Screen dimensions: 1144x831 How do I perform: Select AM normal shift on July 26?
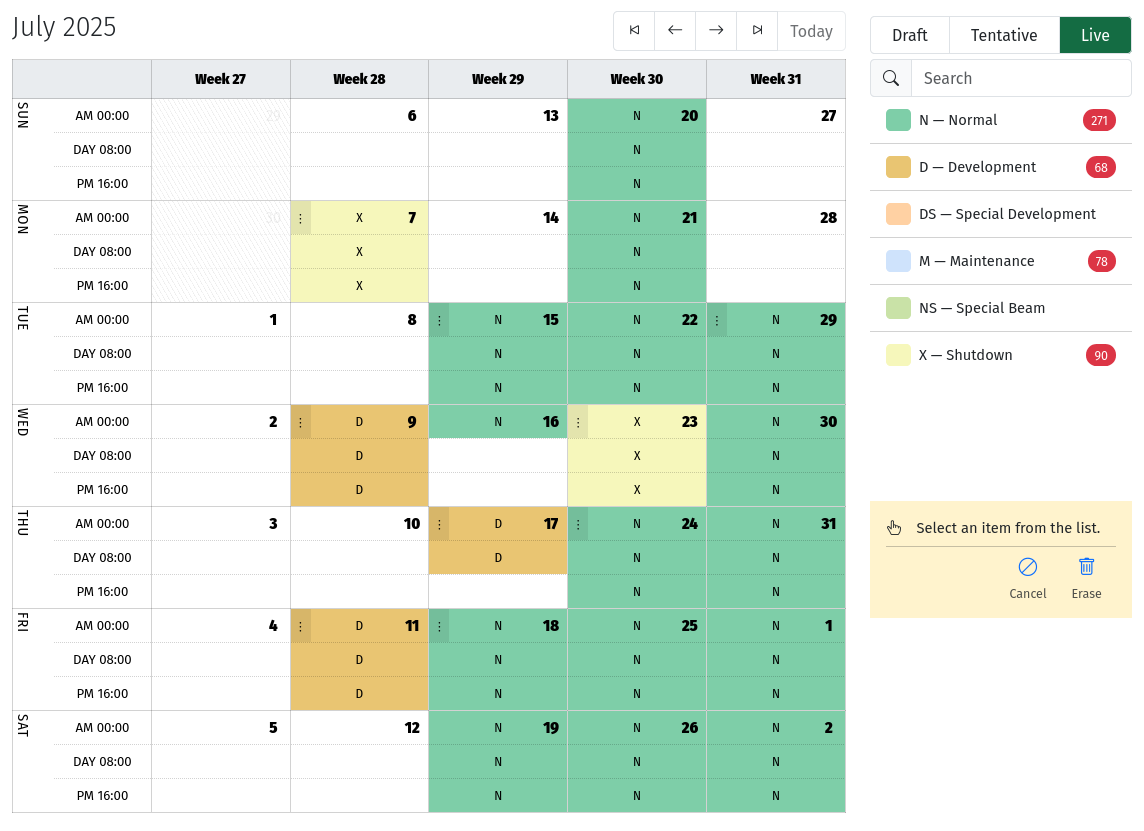(x=637, y=728)
